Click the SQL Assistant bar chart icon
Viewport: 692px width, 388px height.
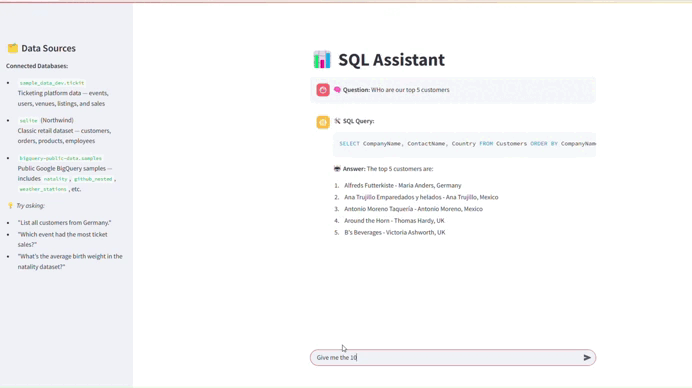pyautogui.click(x=322, y=60)
